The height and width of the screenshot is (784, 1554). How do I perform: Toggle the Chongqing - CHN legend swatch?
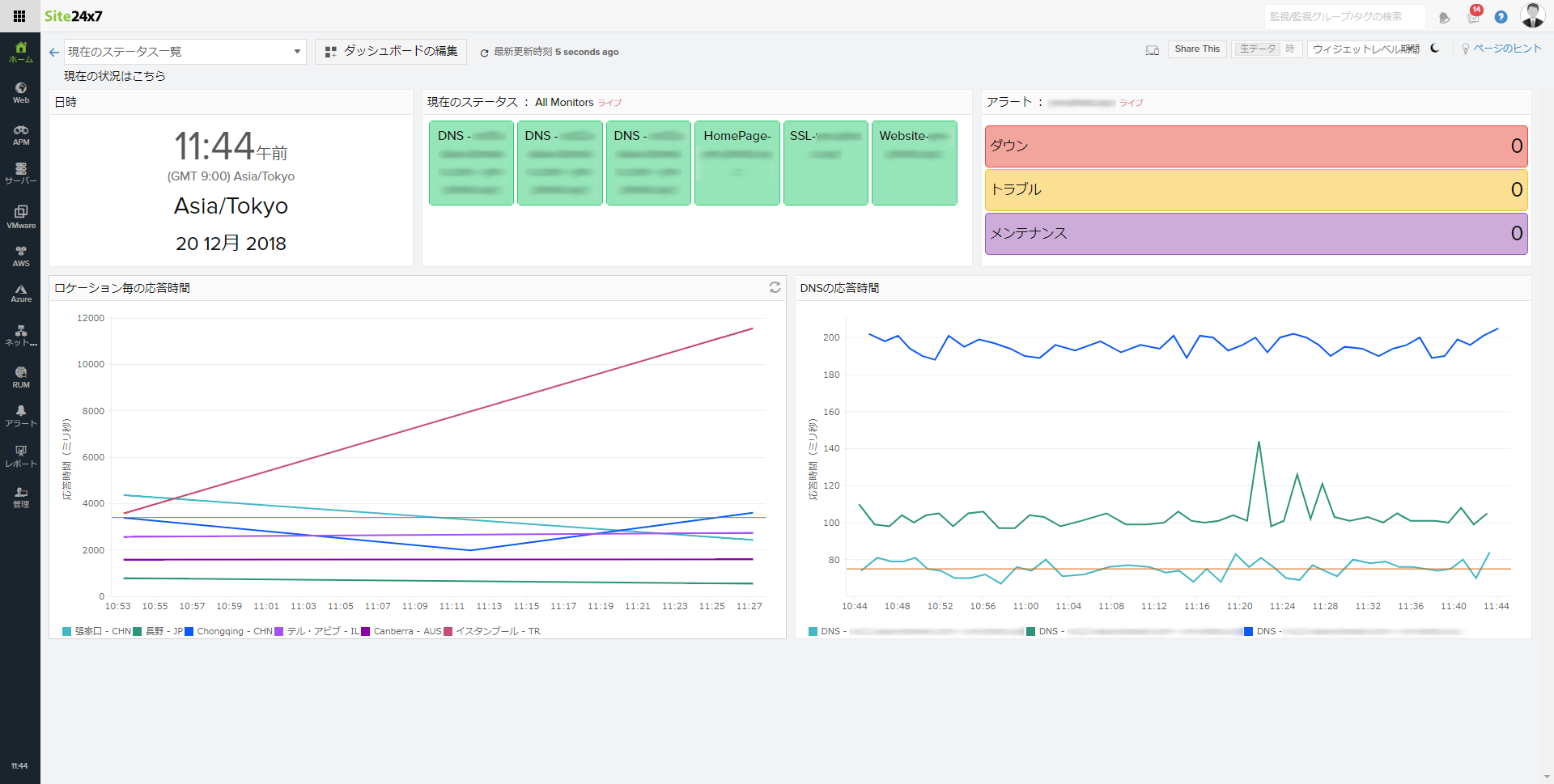pyautogui.click(x=189, y=631)
